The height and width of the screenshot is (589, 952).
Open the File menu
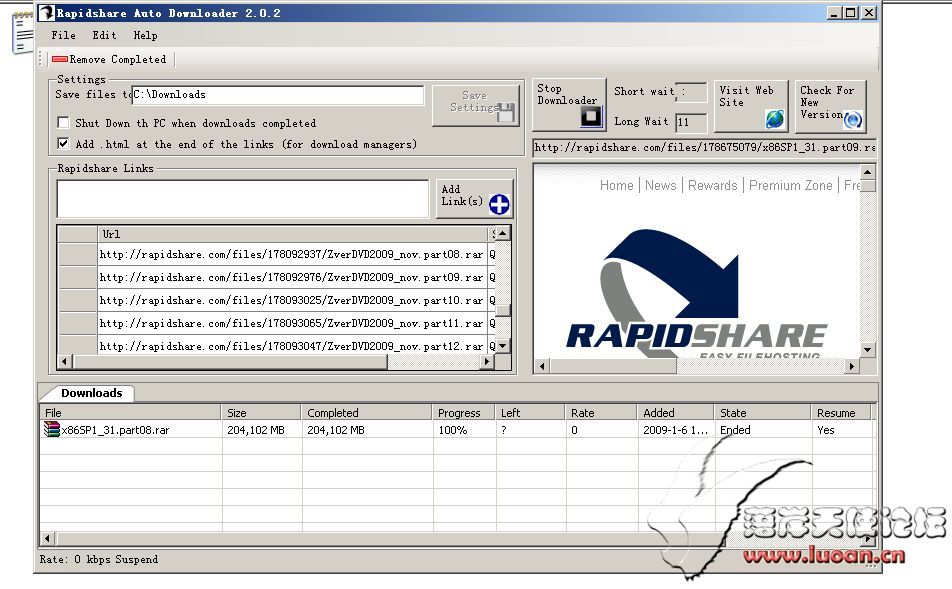[x=63, y=35]
